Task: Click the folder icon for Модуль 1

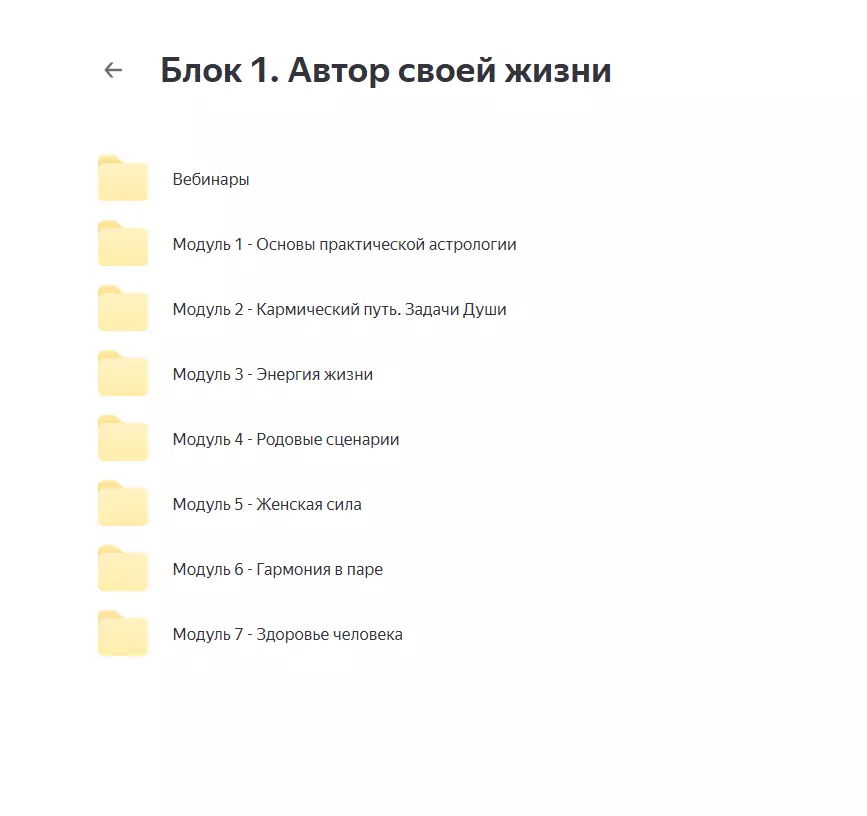Action: tap(122, 244)
